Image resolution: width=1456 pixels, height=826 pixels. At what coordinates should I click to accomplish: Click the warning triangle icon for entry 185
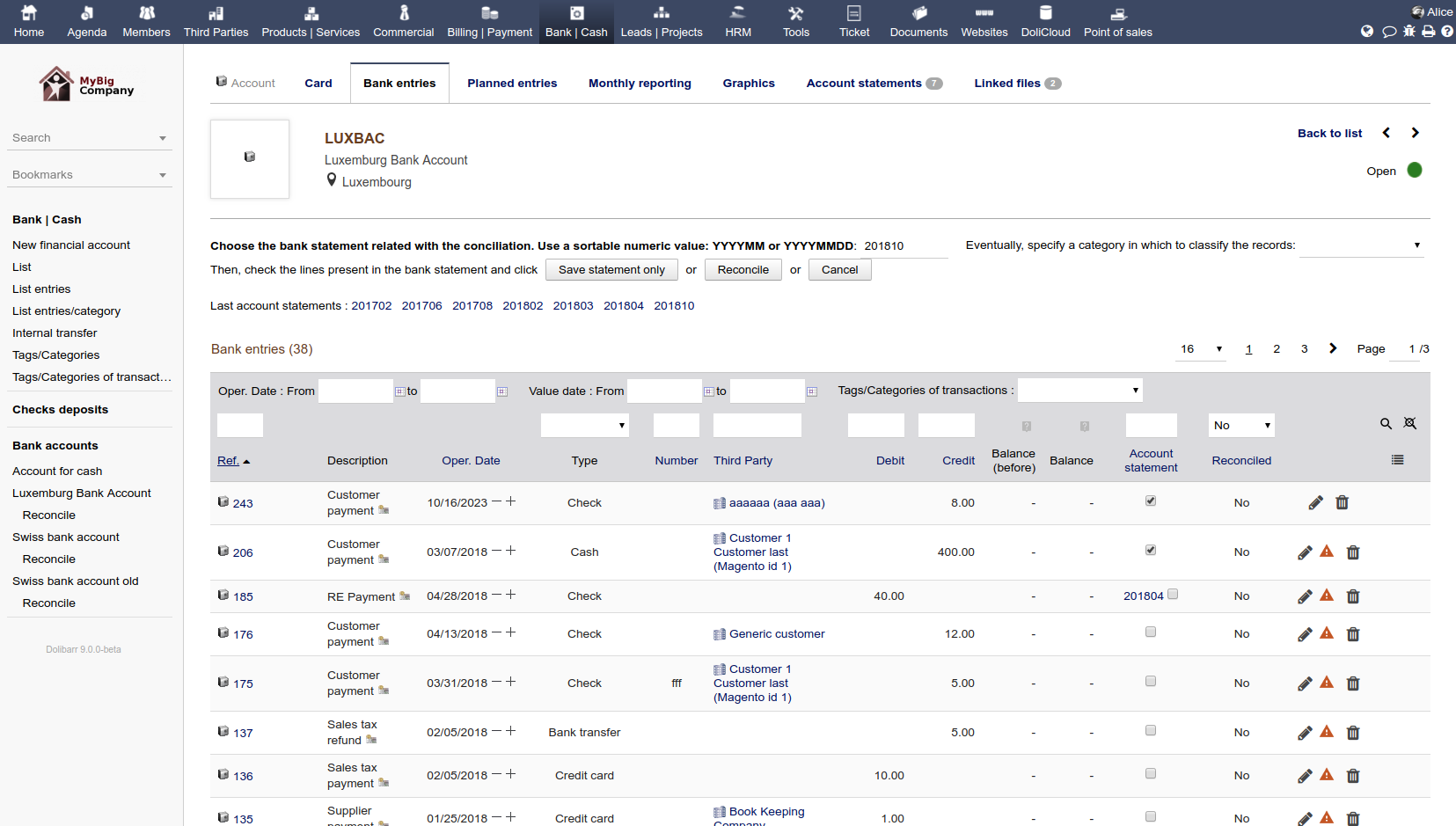1327,596
